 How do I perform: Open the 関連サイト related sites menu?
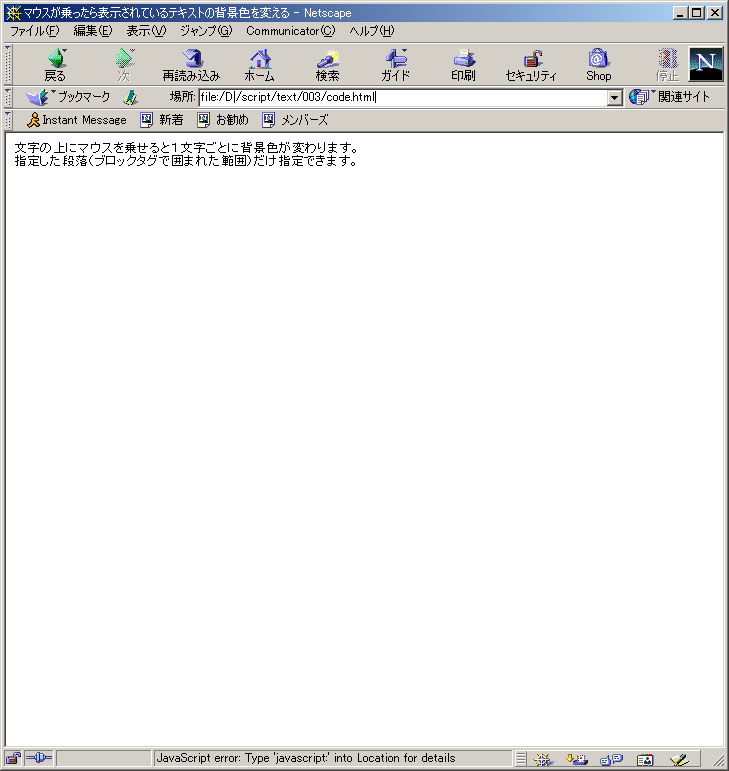(x=670, y=97)
